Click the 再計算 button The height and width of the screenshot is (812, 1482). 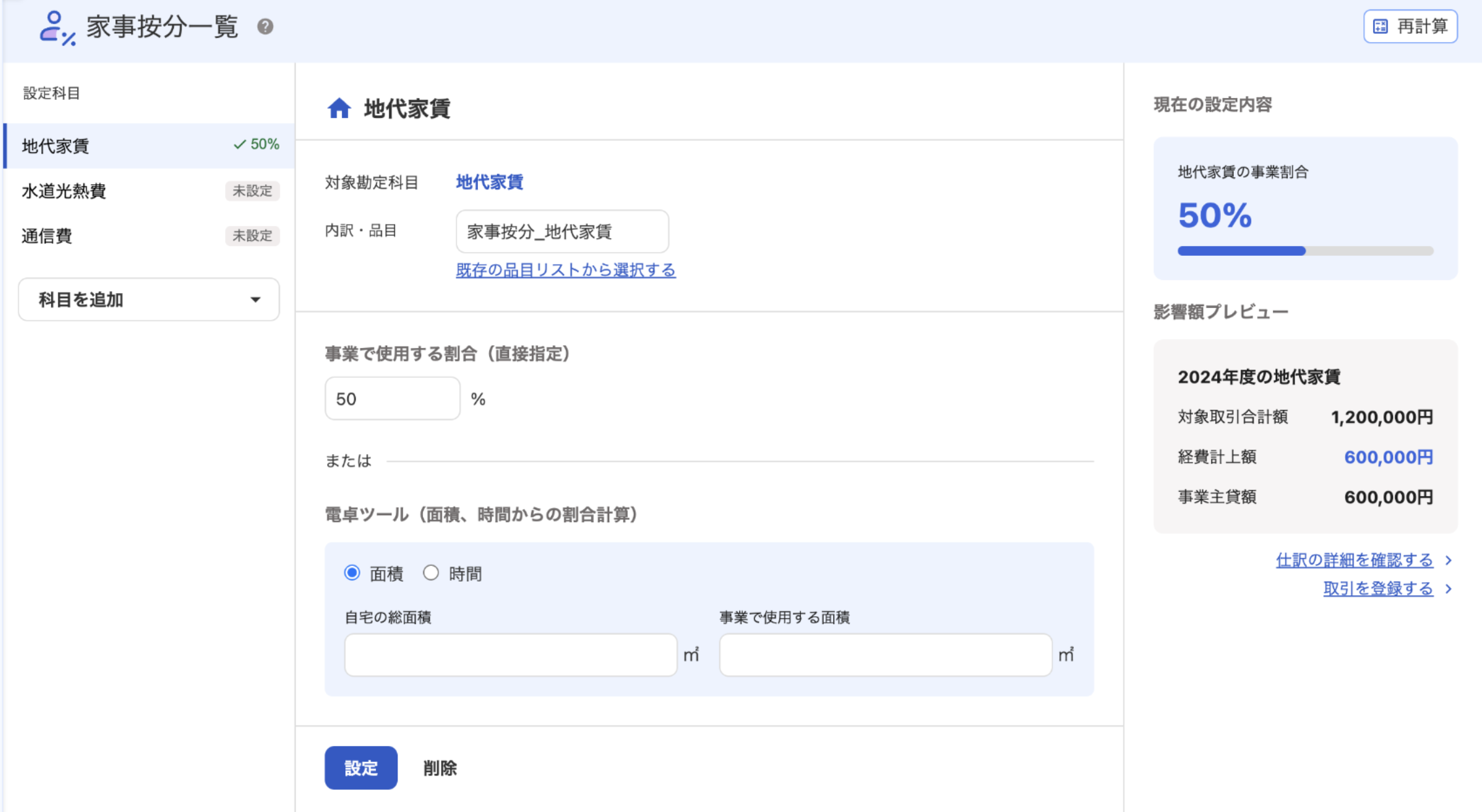[x=1410, y=27]
